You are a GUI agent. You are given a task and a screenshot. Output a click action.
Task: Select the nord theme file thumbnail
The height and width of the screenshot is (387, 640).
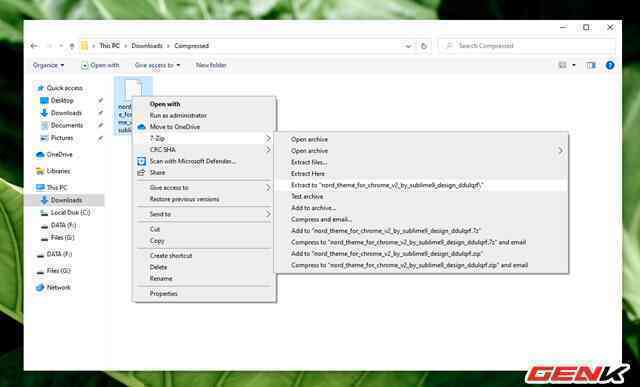pyautogui.click(x=133, y=88)
